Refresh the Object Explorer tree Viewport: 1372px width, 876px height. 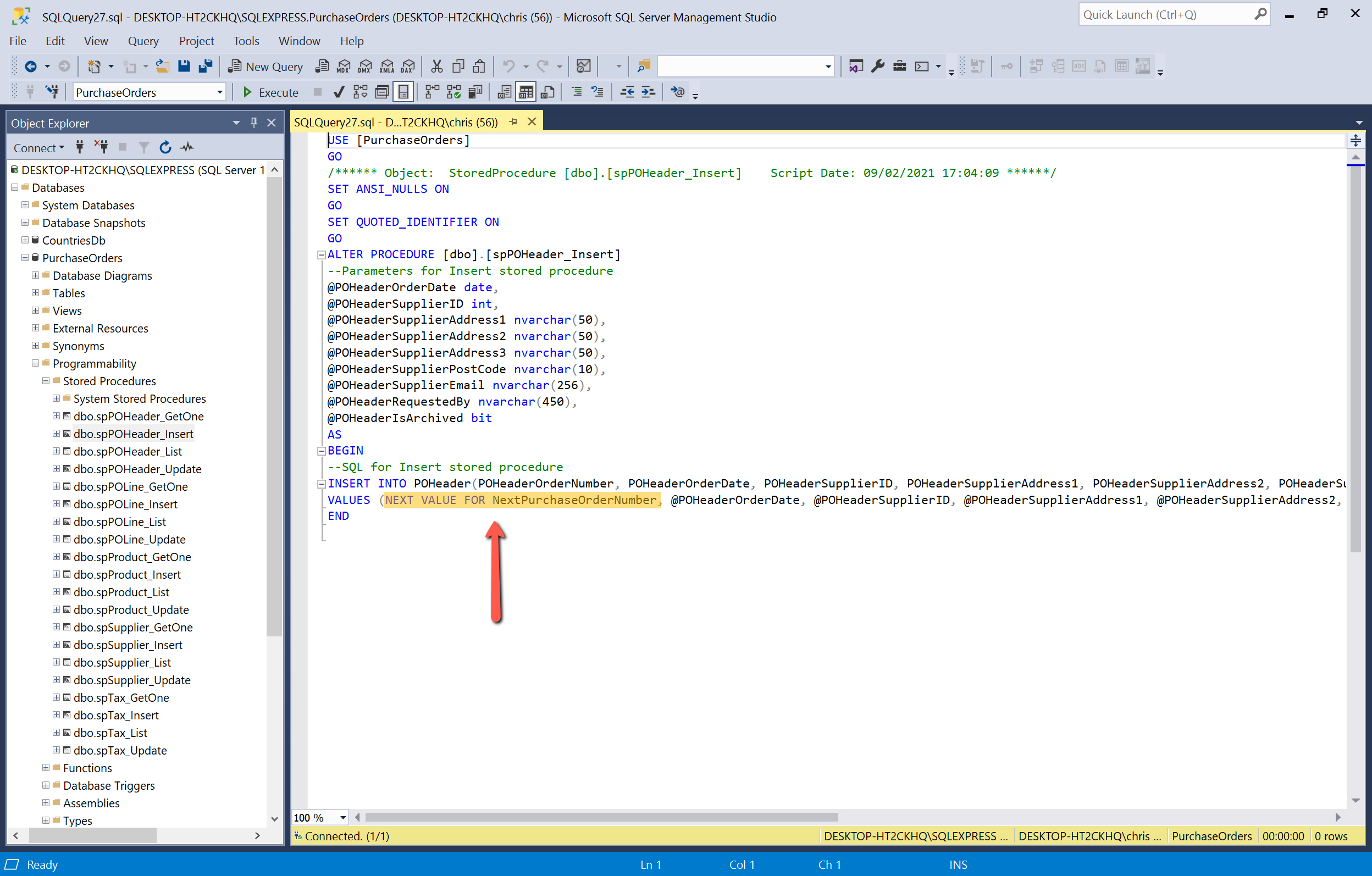click(x=165, y=147)
